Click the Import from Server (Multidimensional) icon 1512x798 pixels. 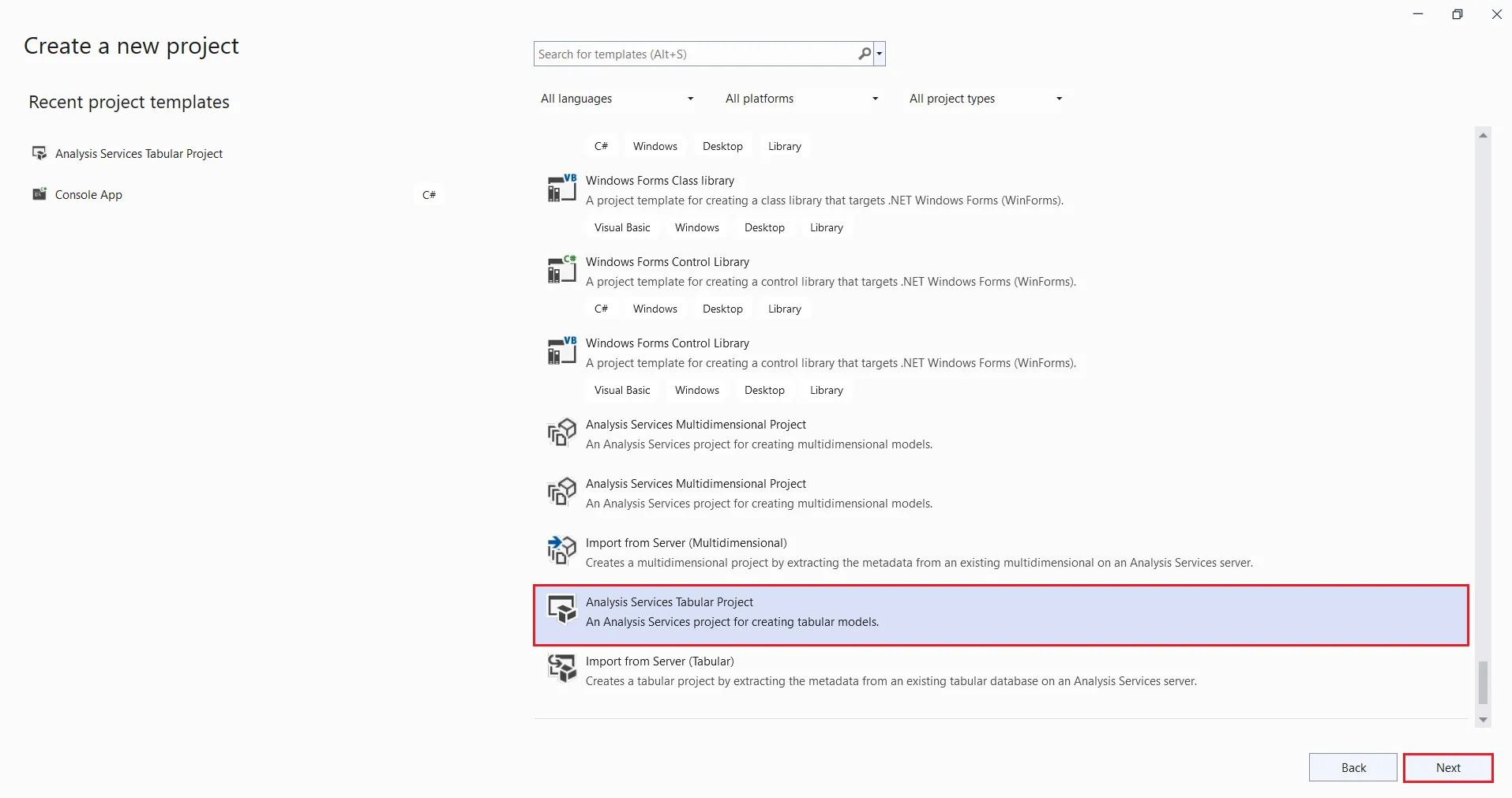click(561, 551)
